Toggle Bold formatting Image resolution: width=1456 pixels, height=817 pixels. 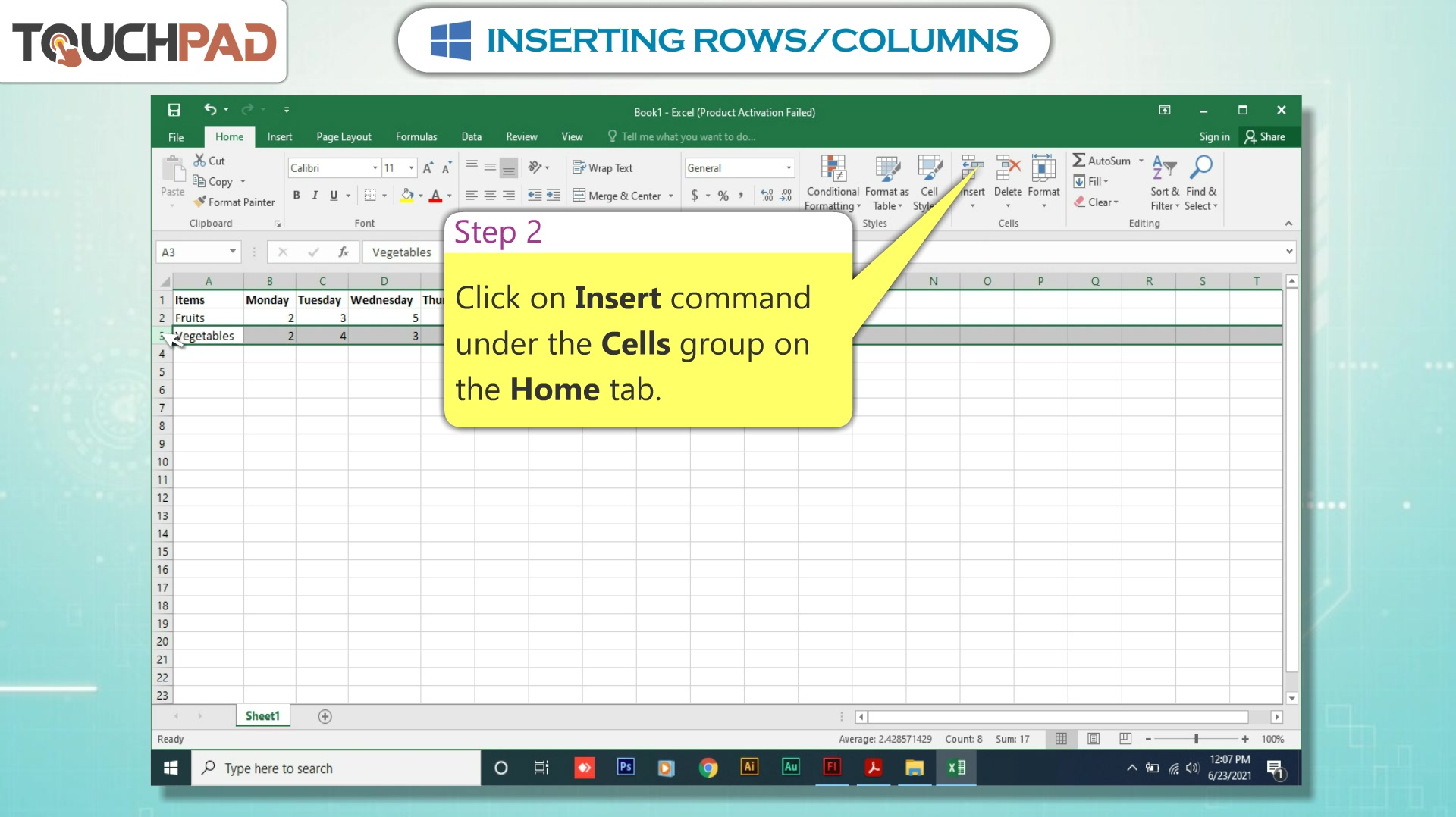pyautogui.click(x=297, y=196)
